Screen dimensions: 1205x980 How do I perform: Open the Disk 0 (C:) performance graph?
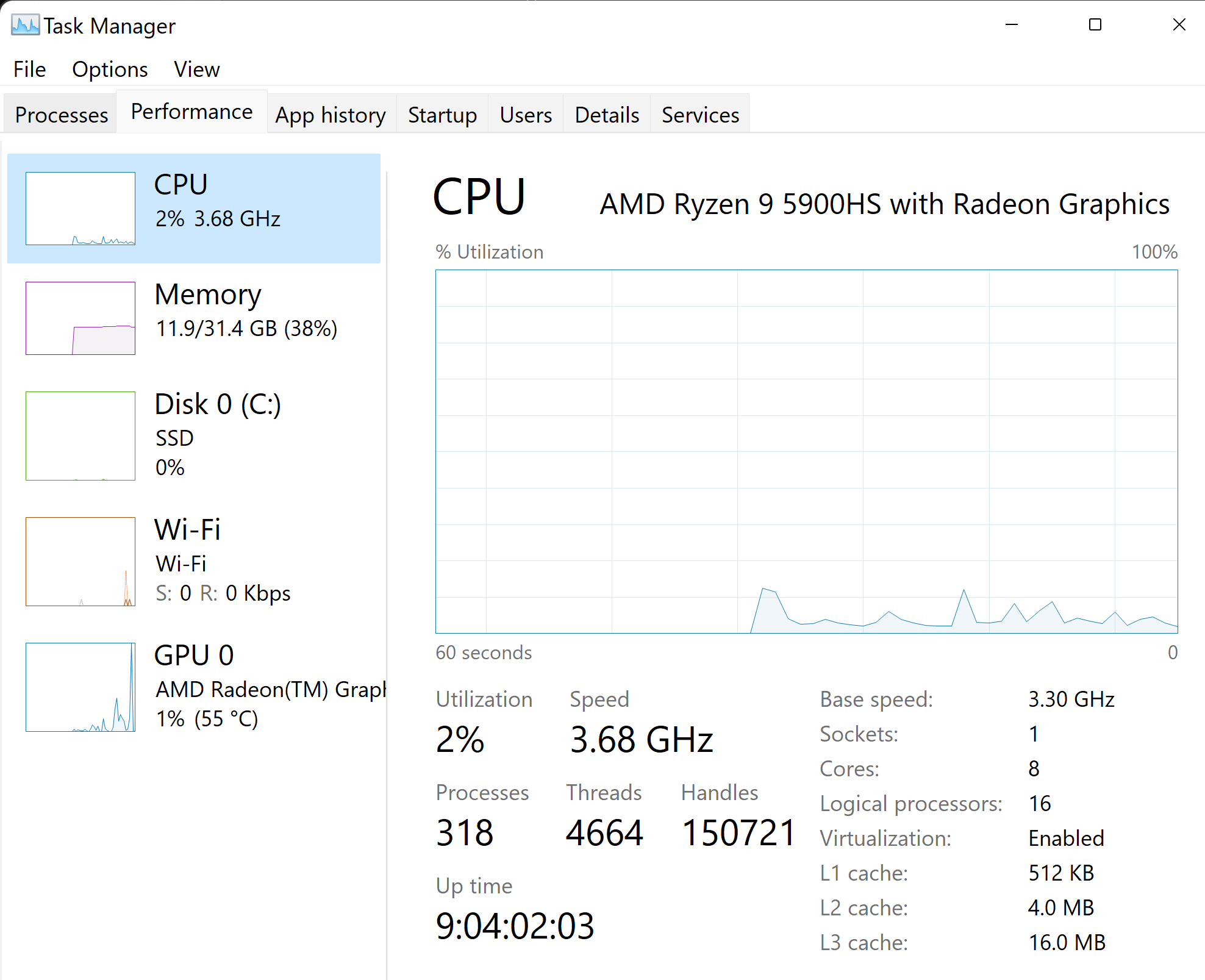80,436
